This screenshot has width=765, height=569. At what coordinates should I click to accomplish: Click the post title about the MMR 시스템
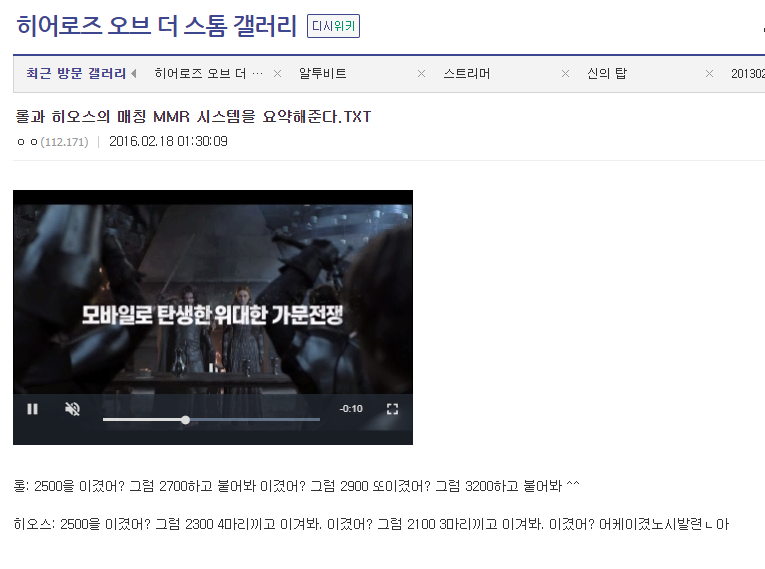pyautogui.click(x=193, y=117)
